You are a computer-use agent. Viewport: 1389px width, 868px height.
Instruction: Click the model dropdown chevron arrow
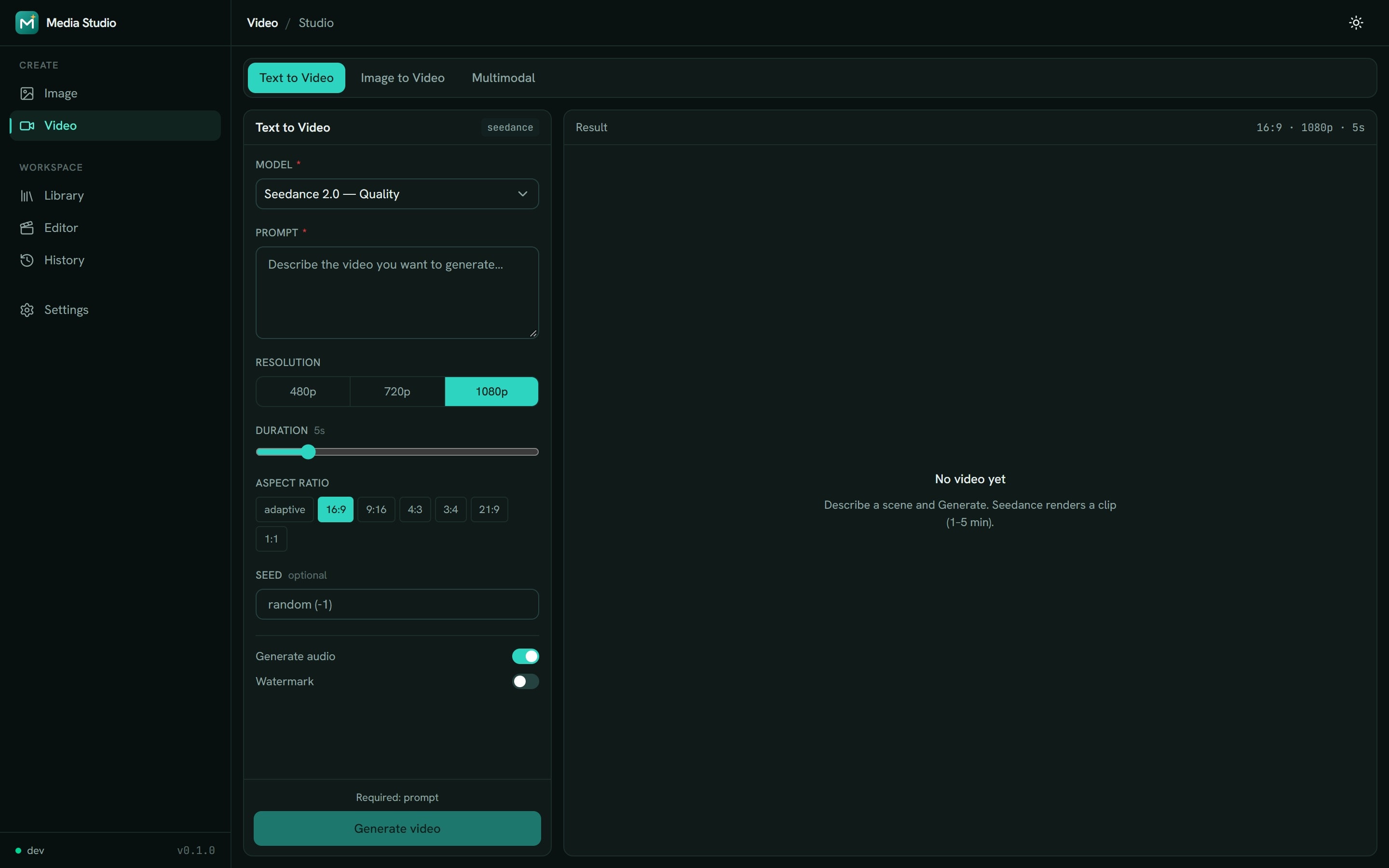click(522, 194)
